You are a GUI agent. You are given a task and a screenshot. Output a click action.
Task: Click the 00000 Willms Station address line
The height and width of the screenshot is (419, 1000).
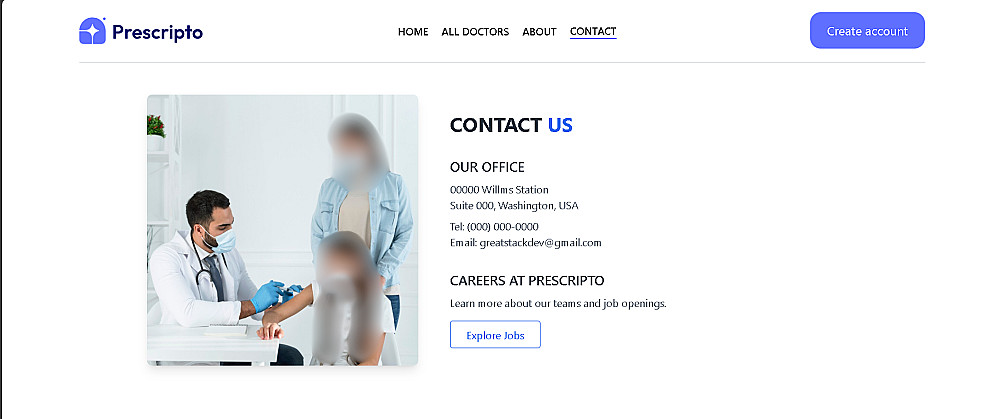point(499,189)
